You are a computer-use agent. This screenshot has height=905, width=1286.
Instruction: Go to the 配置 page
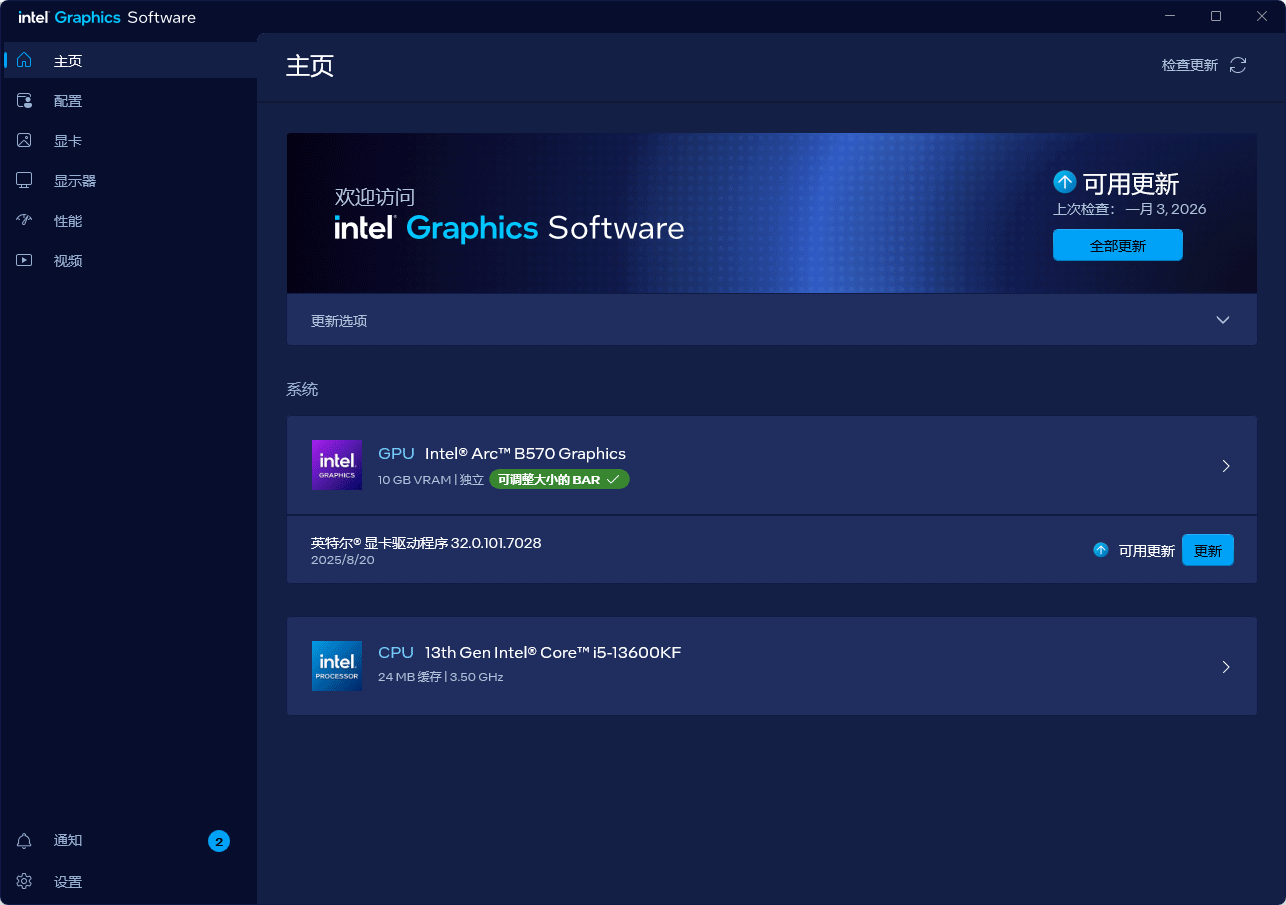pos(130,101)
